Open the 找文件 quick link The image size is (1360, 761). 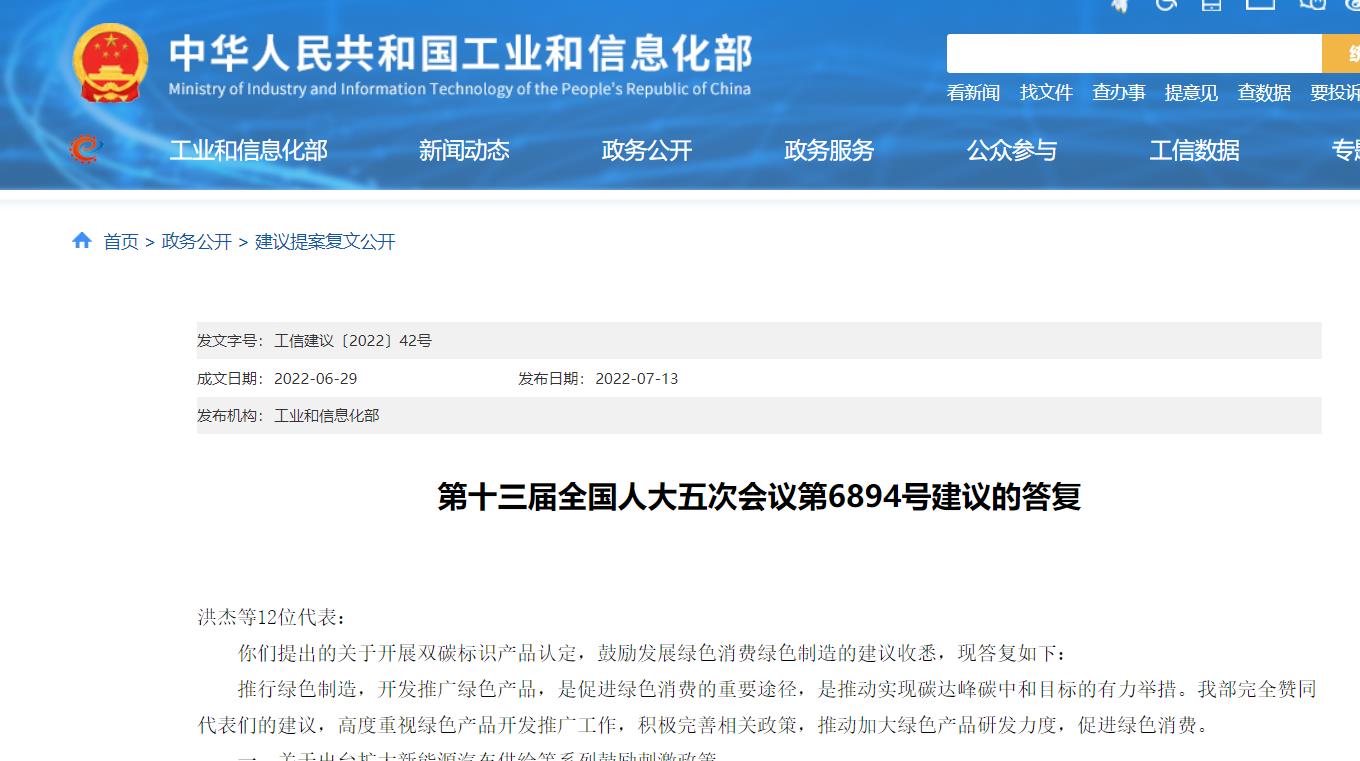click(1046, 93)
